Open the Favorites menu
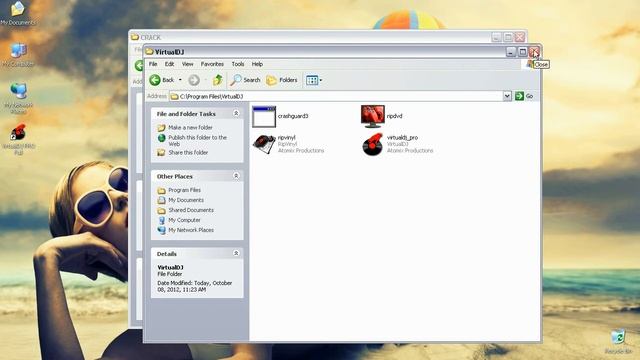The width and height of the screenshot is (640, 360). pos(212,64)
